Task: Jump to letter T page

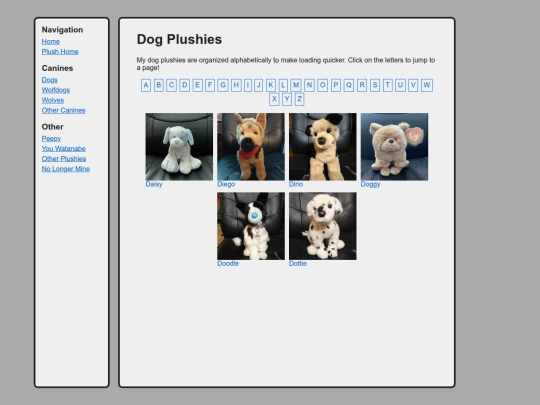Action: pyautogui.click(x=388, y=85)
